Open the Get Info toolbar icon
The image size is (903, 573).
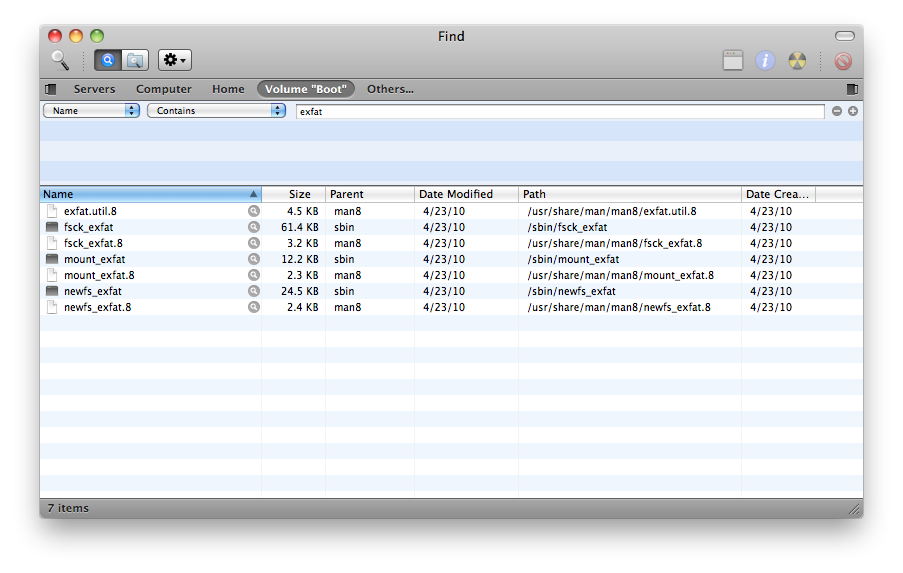coord(765,60)
